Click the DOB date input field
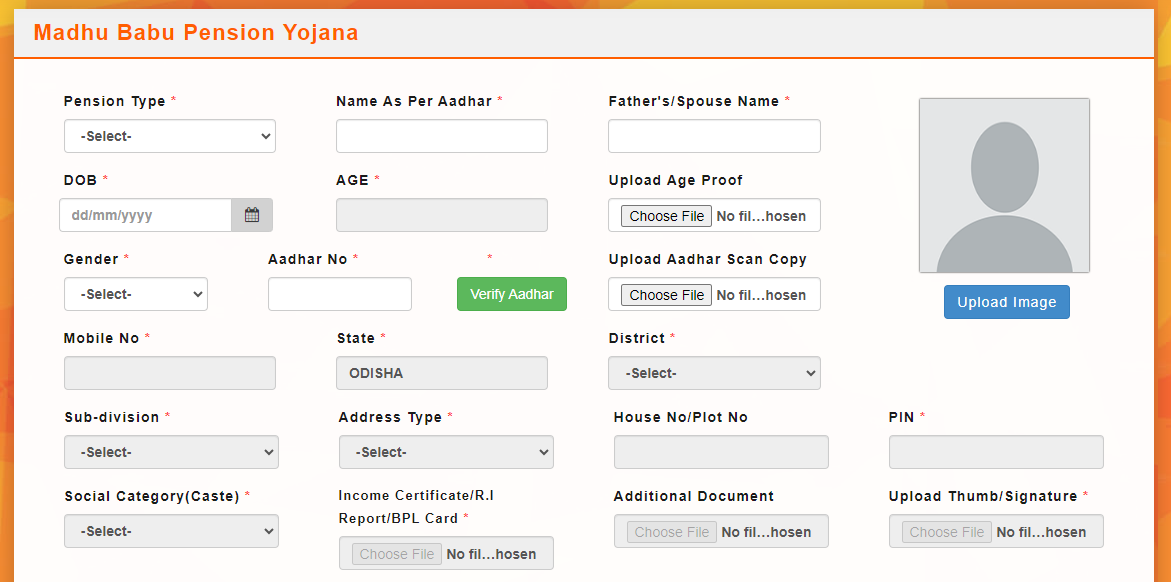This screenshot has height=582, width=1171. (x=146, y=215)
